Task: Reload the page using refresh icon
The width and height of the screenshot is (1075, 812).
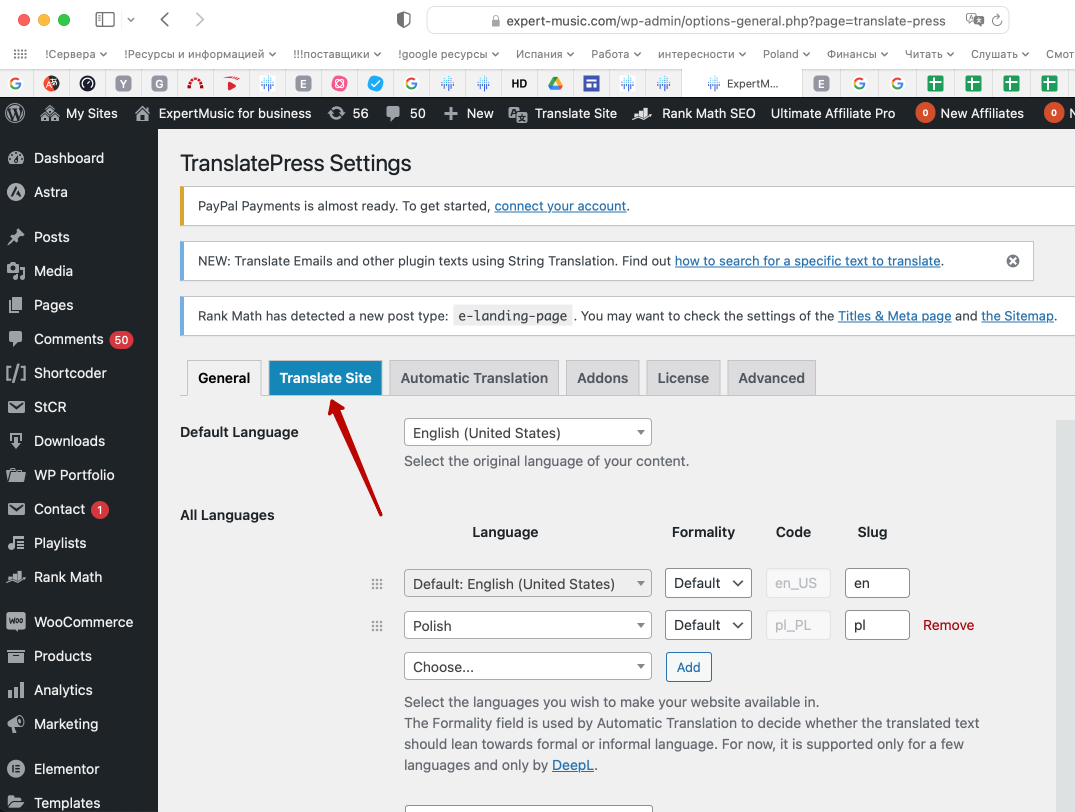Action: pos(997,20)
